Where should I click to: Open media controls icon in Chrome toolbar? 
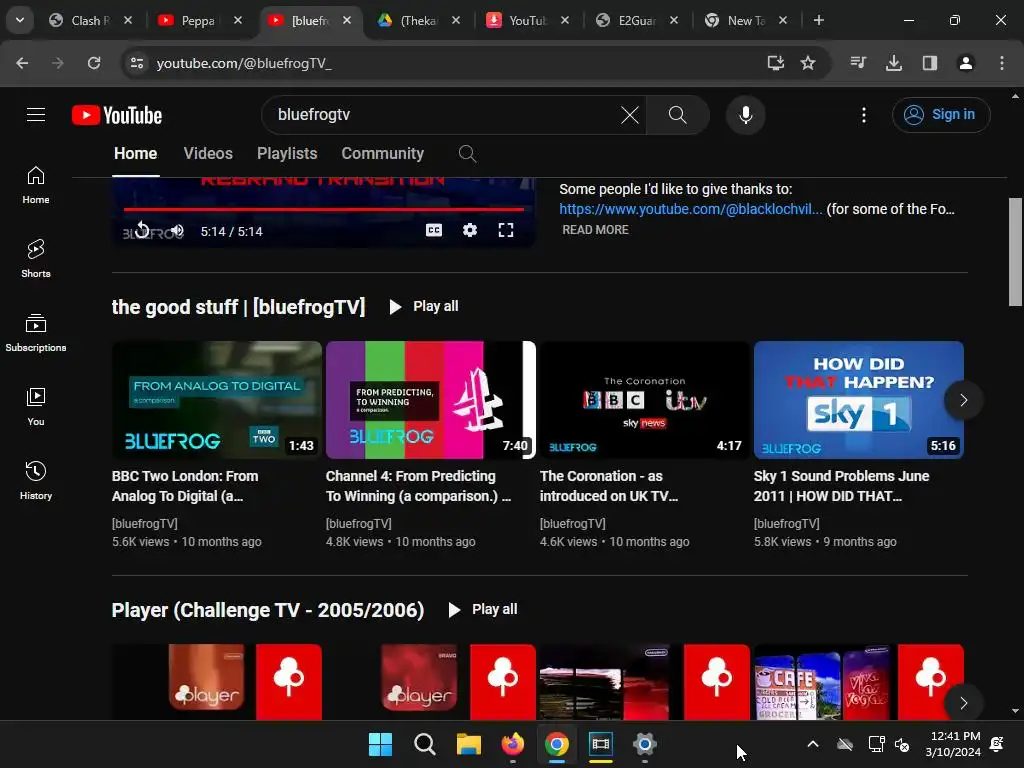point(858,63)
